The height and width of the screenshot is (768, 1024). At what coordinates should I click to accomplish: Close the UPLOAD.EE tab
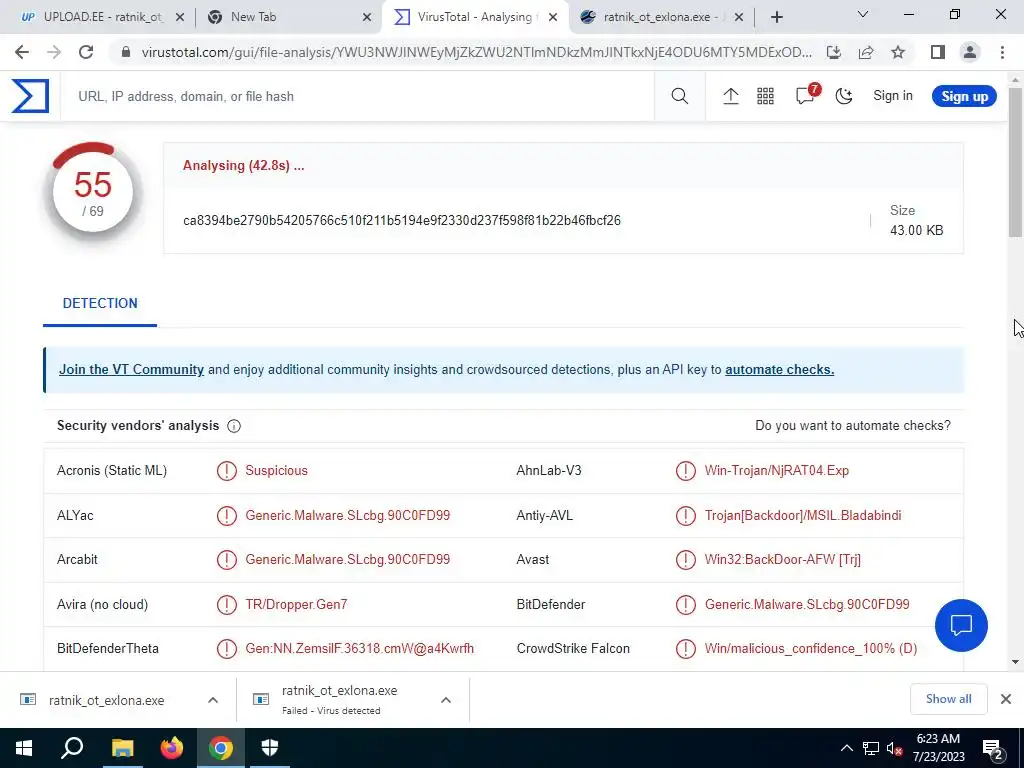pos(180,18)
